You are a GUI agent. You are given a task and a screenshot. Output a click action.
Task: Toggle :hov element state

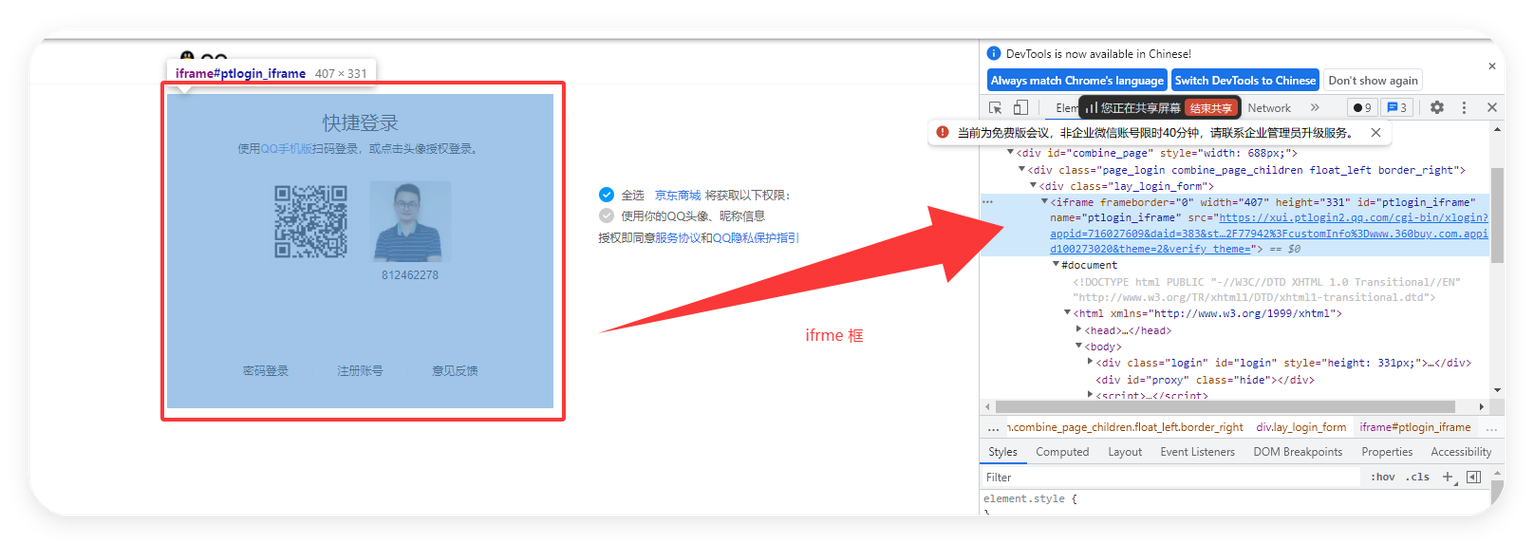tap(1383, 477)
